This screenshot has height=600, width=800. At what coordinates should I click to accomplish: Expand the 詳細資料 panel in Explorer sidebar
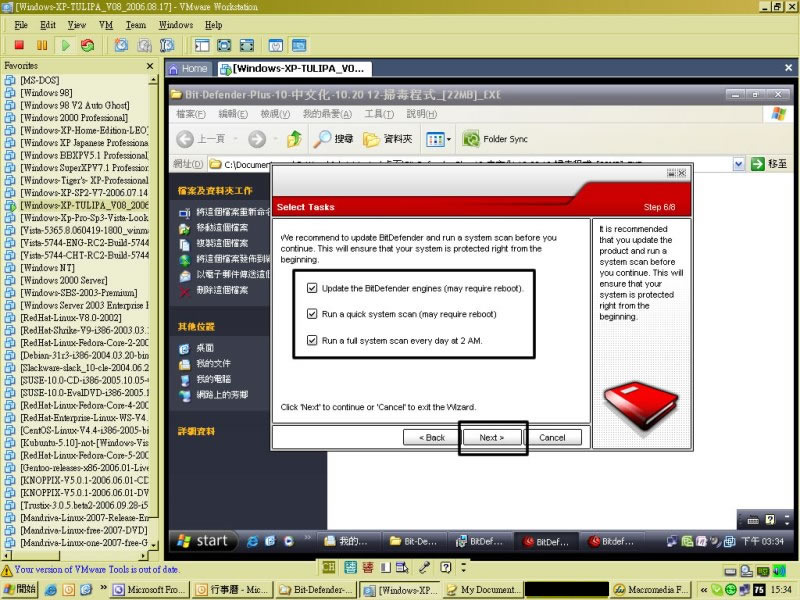tap(196, 431)
